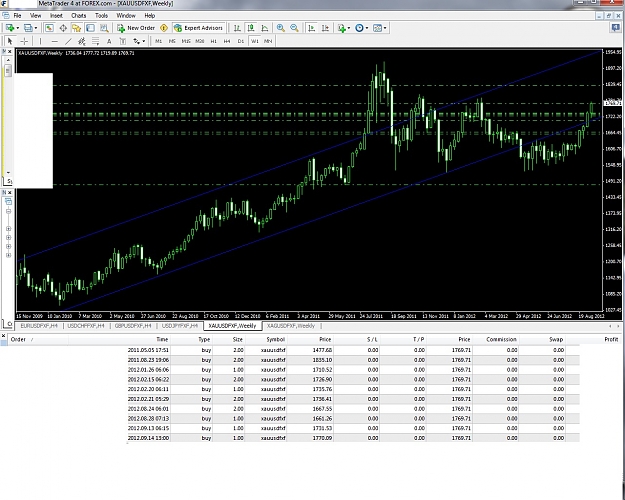Open the Profiles toolbar icon
The image size is (625, 500).
tap(28, 28)
